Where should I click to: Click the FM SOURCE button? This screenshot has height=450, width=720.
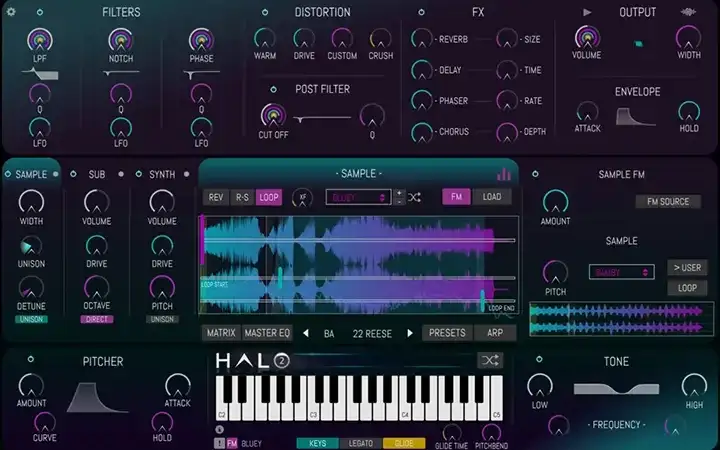[x=668, y=201]
